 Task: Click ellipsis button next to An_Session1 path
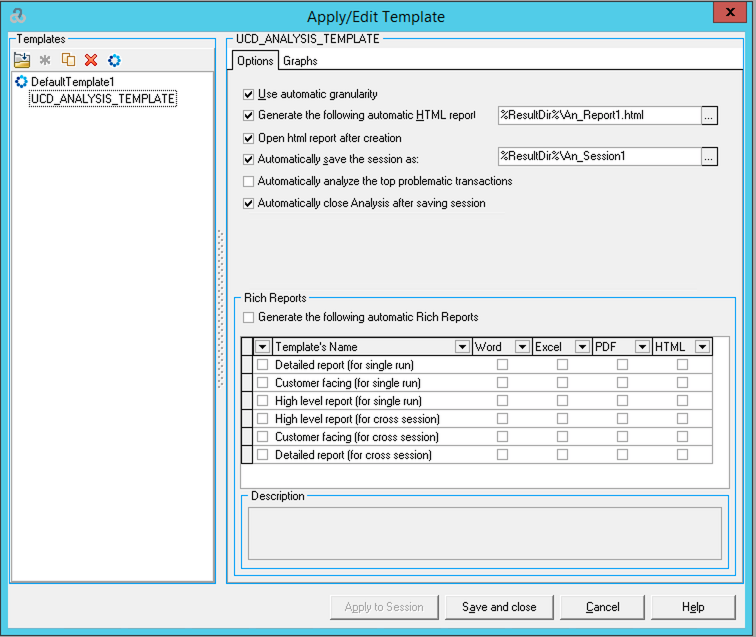click(709, 156)
